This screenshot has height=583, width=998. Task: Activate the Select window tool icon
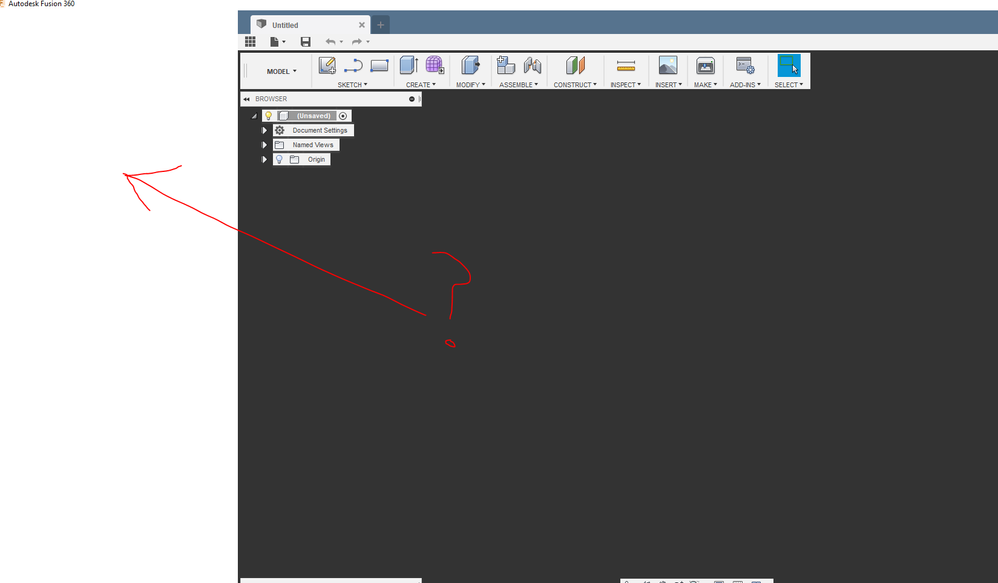[789, 65]
